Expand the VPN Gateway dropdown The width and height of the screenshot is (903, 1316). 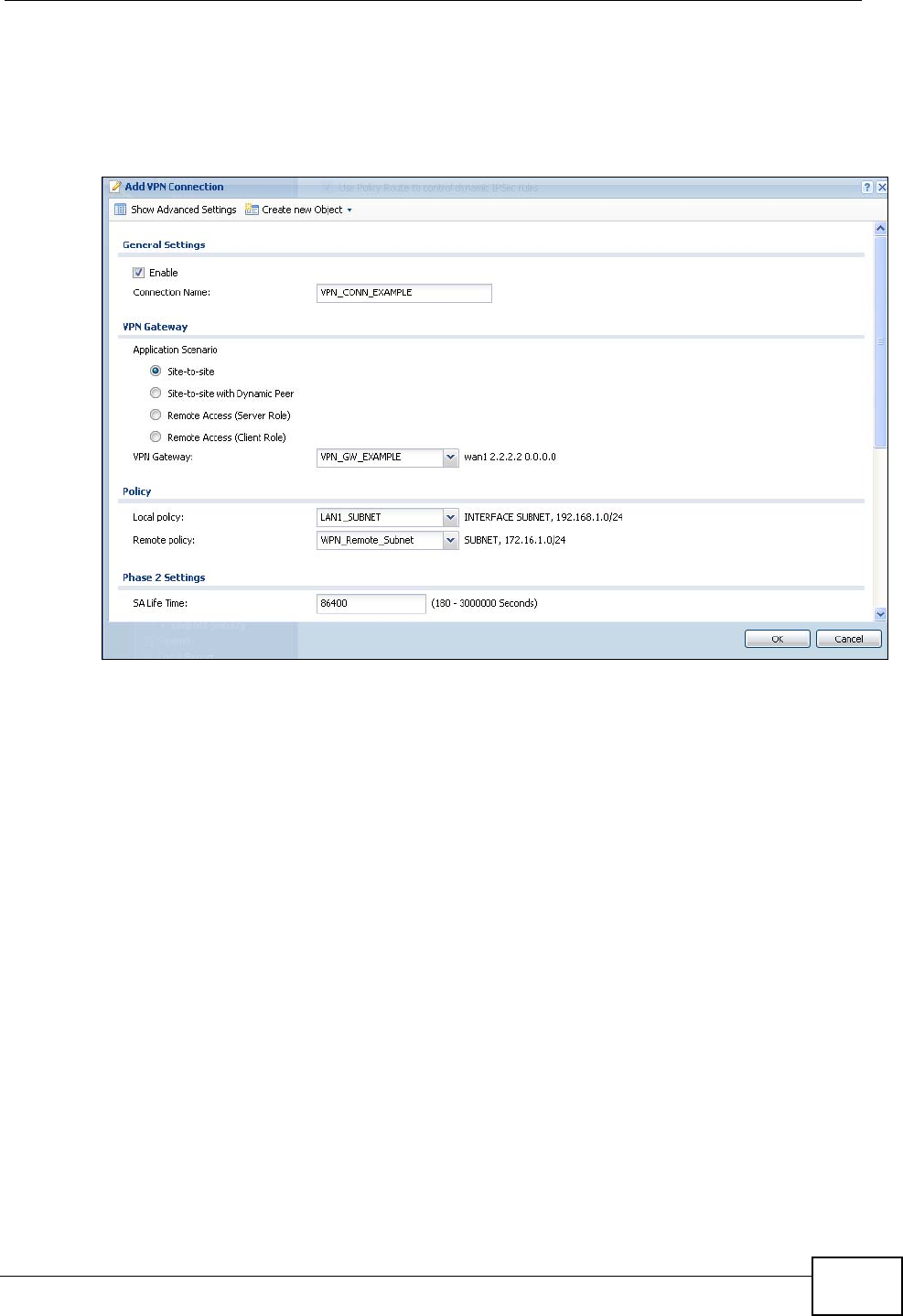pyautogui.click(x=450, y=457)
